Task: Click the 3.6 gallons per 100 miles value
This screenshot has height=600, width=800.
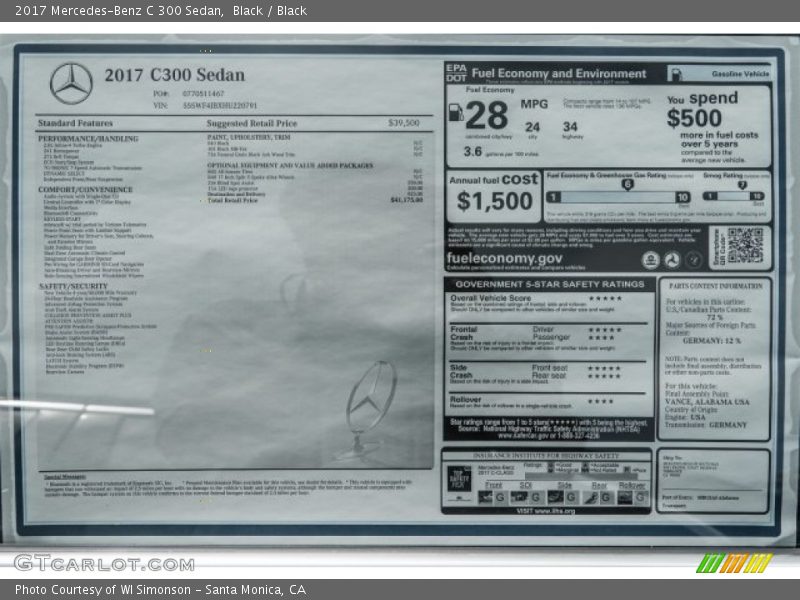Action: [x=472, y=152]
